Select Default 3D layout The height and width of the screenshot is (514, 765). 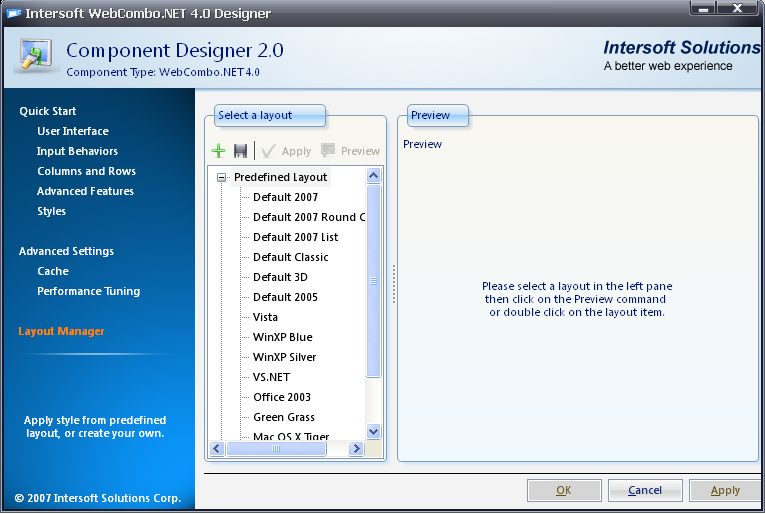(x=280, y=277)
